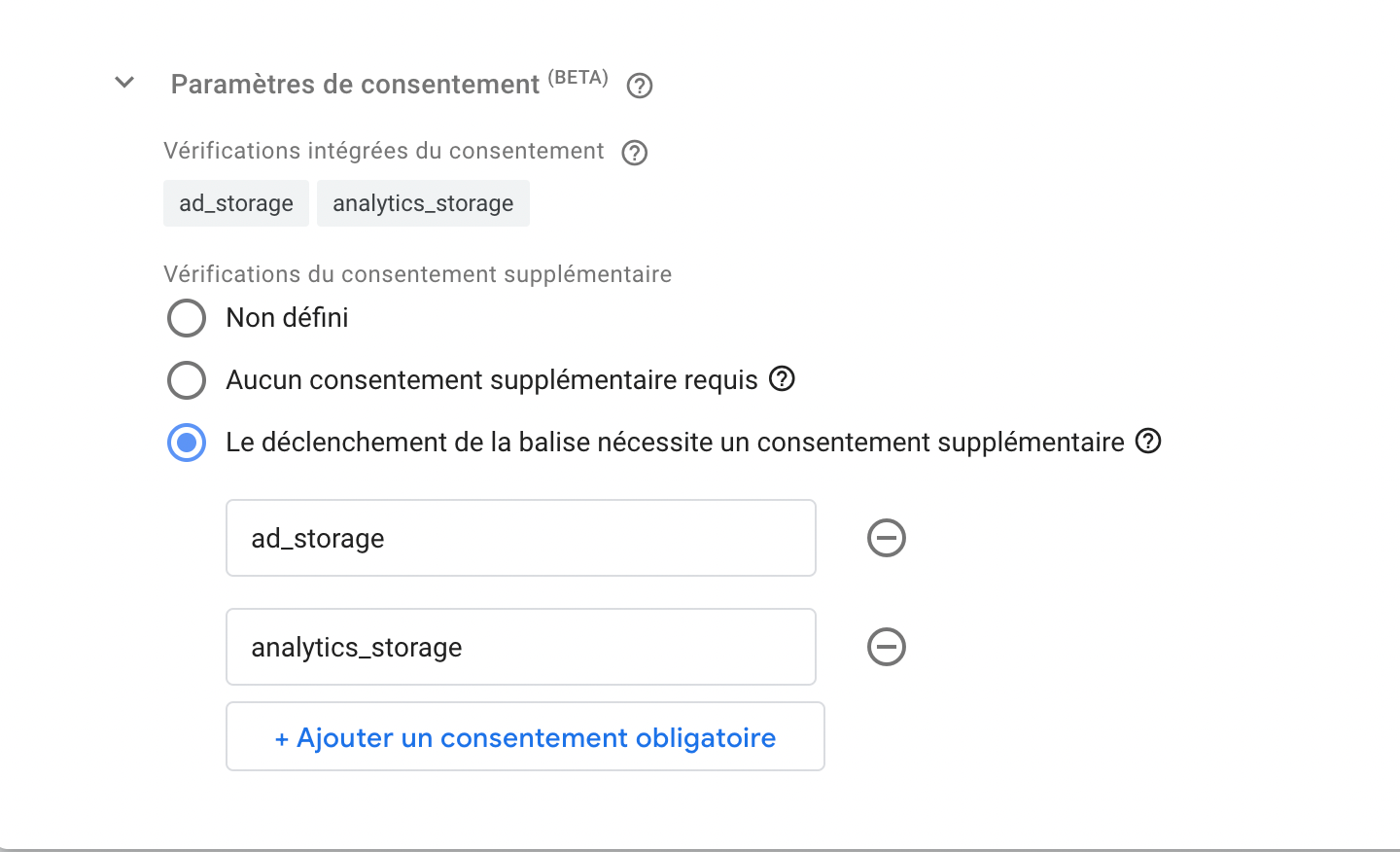This screenshot has height=852, width=1400.
Task: Collapse the Paramètres de consentement section chevron
Action: [124, 83]
